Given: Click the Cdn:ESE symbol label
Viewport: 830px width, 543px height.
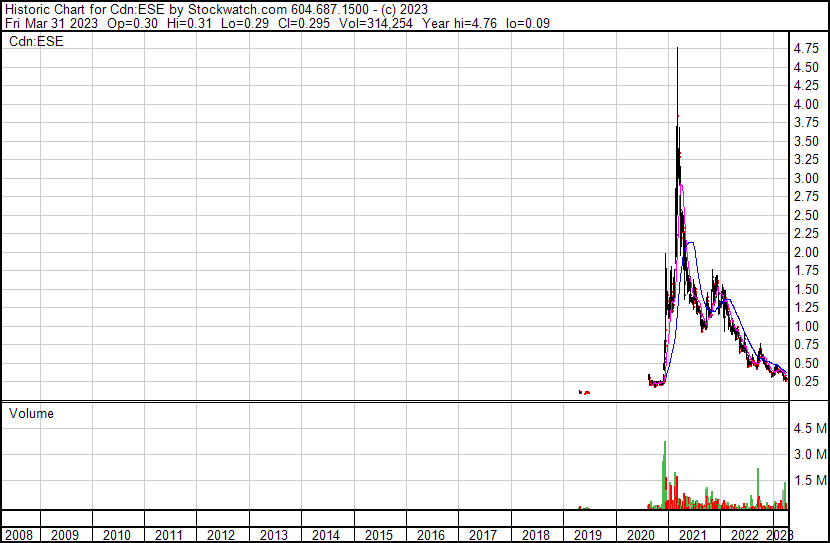Looking at the screenshot, I should (37, 41).
